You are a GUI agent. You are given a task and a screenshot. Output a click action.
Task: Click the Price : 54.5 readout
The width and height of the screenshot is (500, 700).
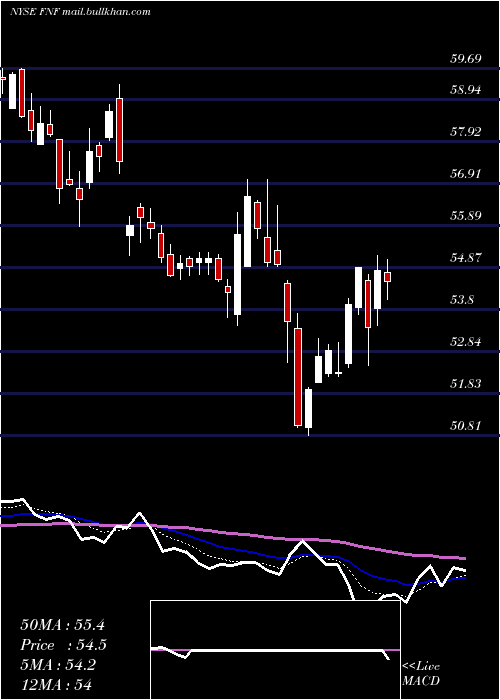click(x=63, y=645)
